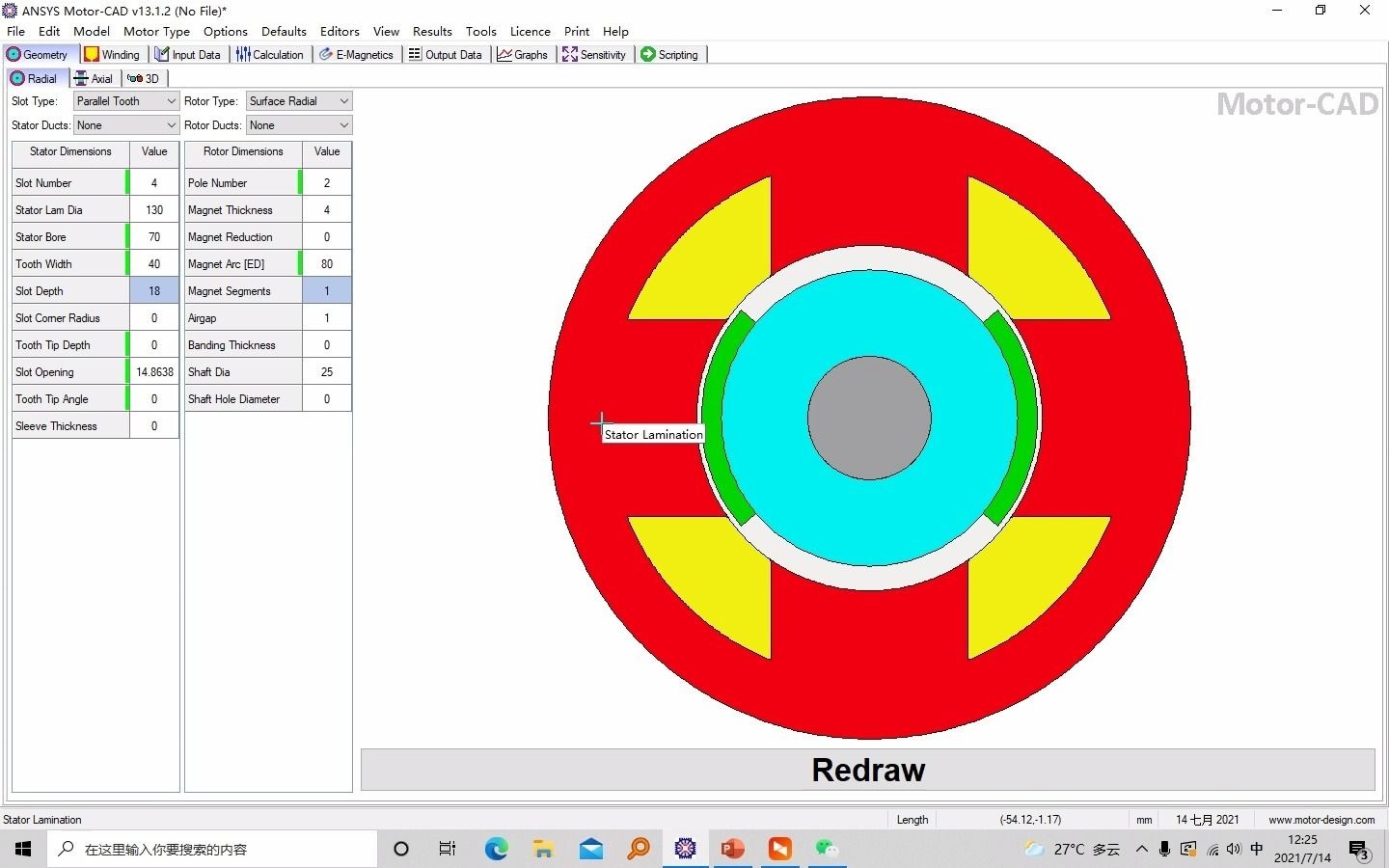Open the Winding tab

[x=113, y=55]
